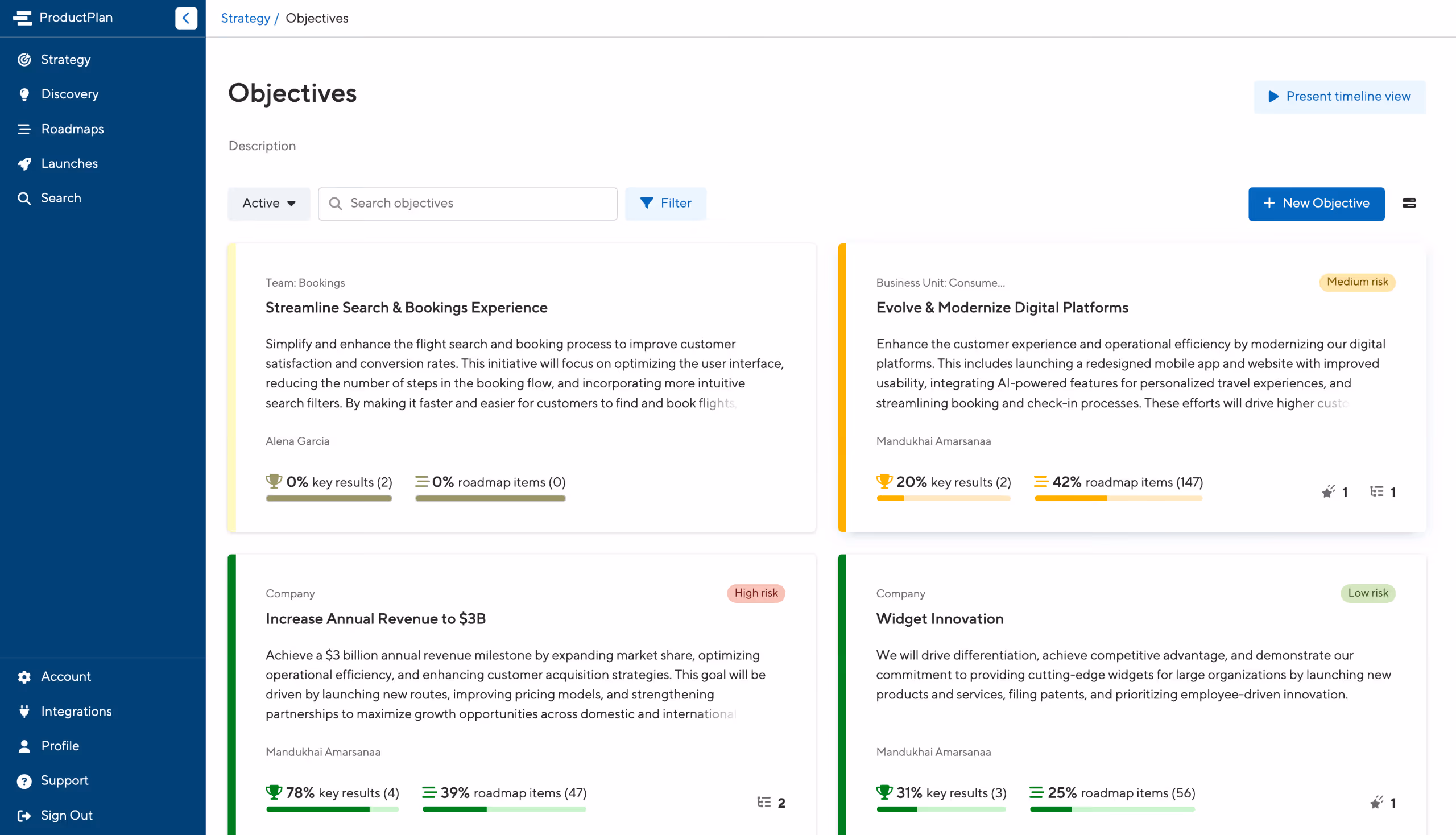This screenshot has height=835, width=1456.
Task: Click the 42% roadmap items progress bar
Action: click(1118, 499)
